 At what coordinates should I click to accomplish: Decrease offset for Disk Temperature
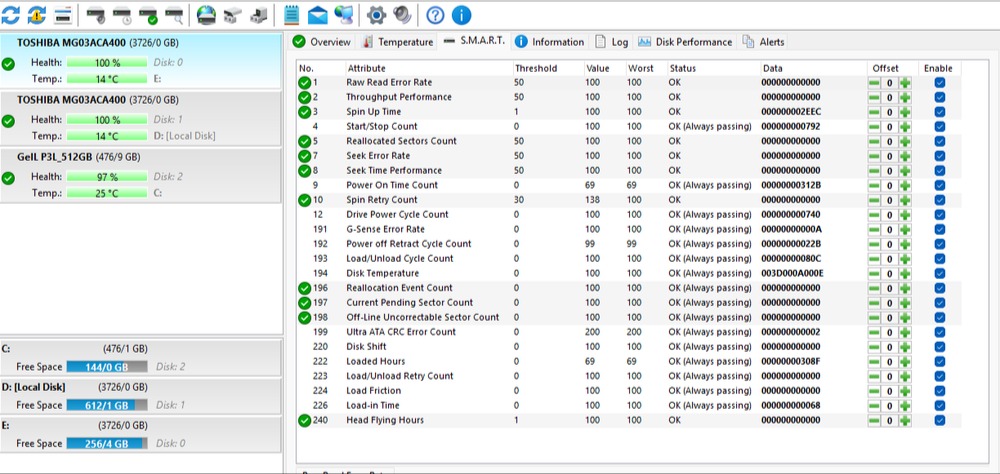click(x=874, y=274)
